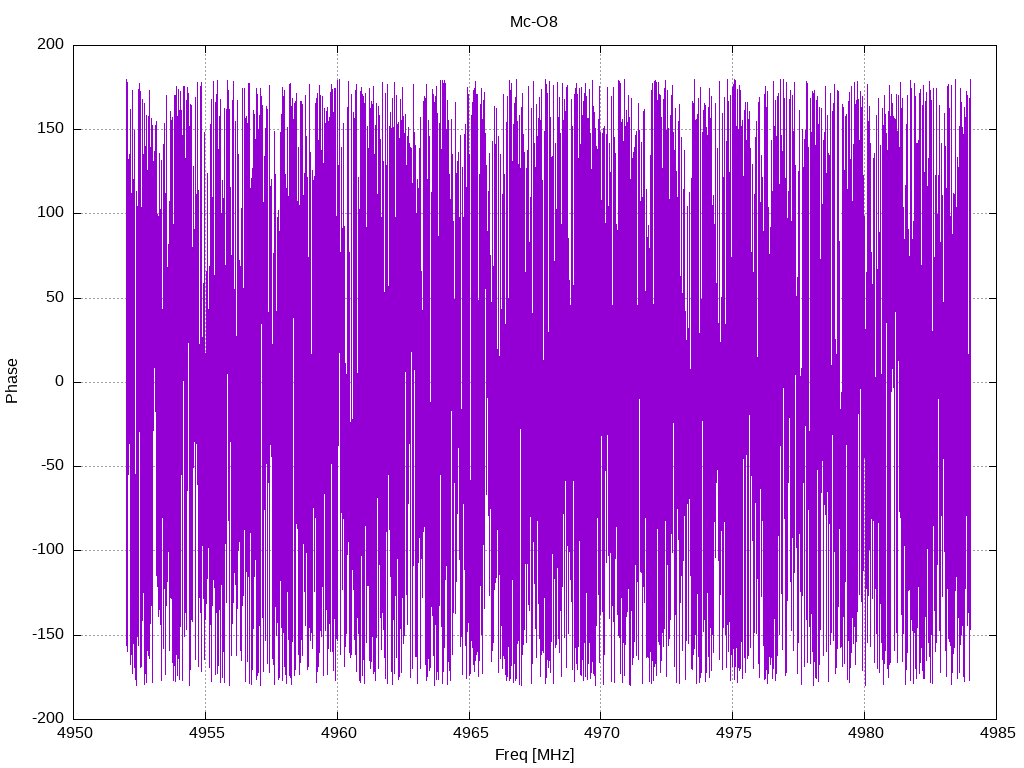This screenshot has width=1024, height=768.
Task: Click the y-axis tick label 150
Action: [51, 129]
